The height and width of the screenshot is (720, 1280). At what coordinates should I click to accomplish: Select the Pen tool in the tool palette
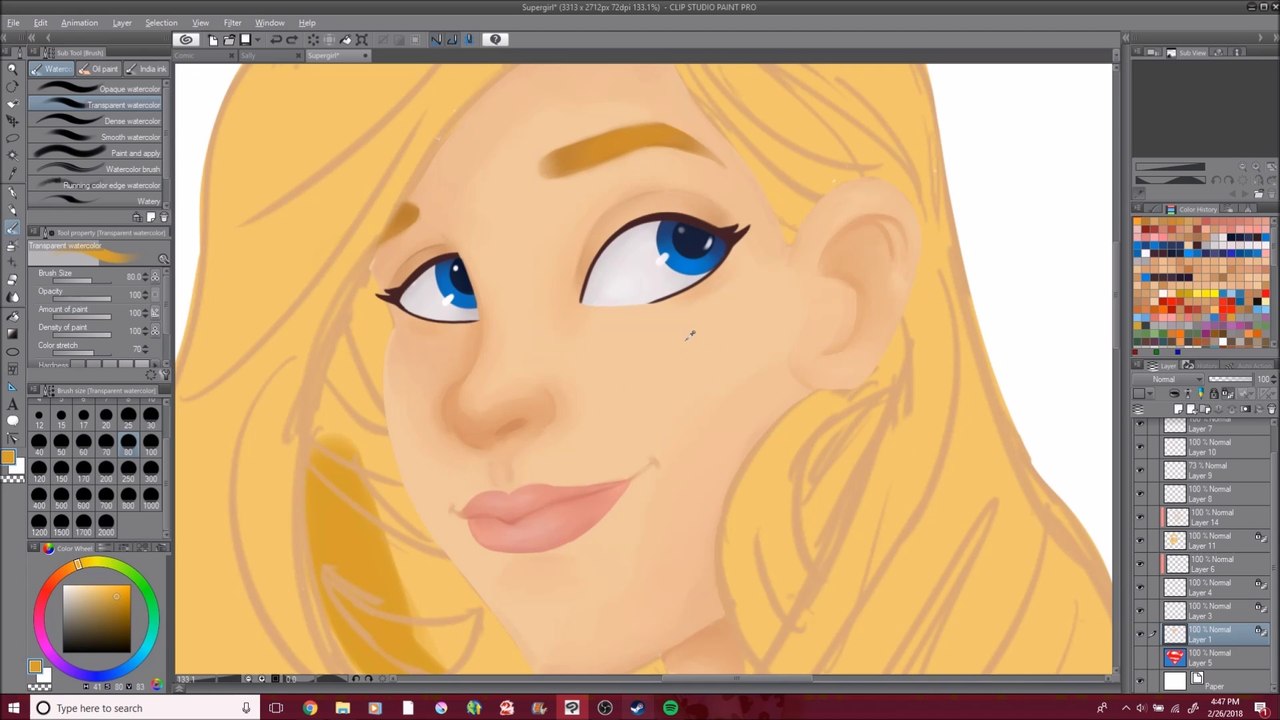coord(12,192)
